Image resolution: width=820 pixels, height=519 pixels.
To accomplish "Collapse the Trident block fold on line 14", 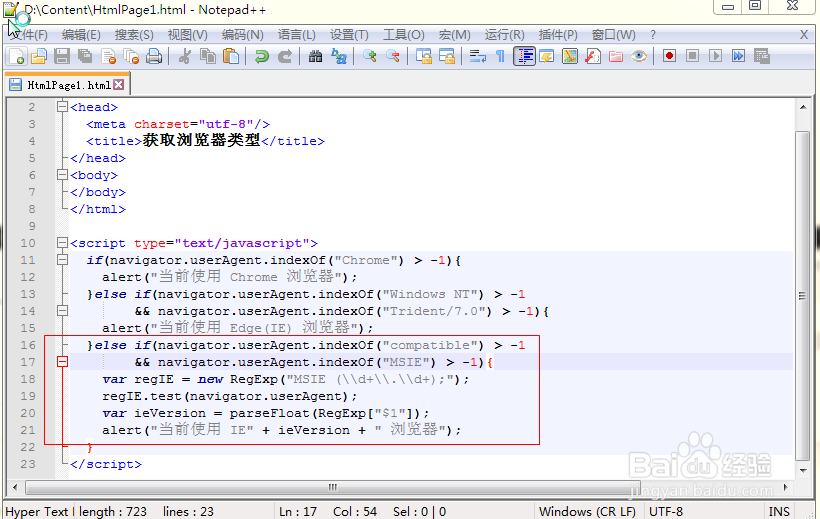I will (62, 311).
